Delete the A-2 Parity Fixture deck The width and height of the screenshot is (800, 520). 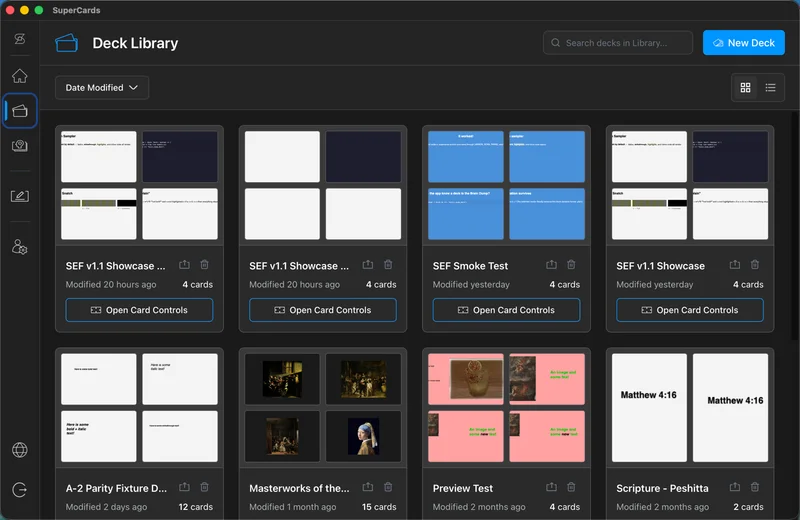204,487
